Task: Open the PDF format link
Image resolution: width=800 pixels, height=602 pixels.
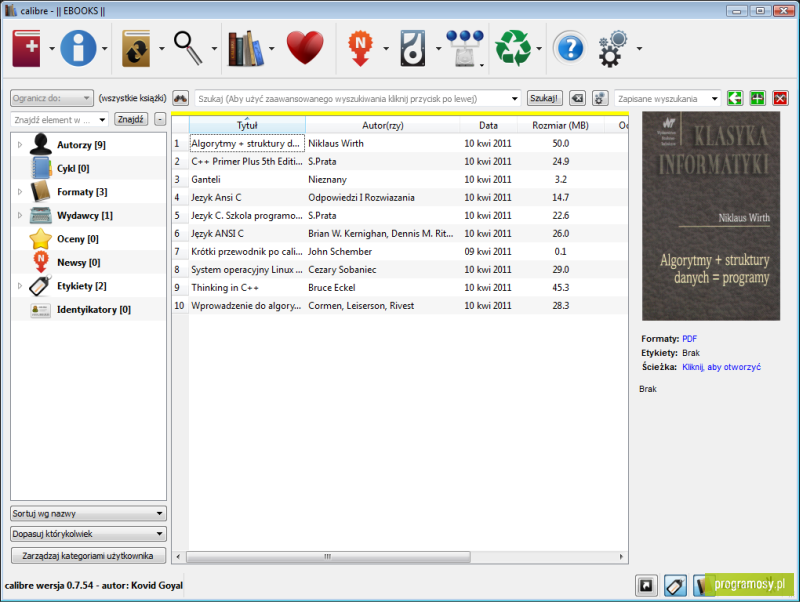Action: click(689, 339)
